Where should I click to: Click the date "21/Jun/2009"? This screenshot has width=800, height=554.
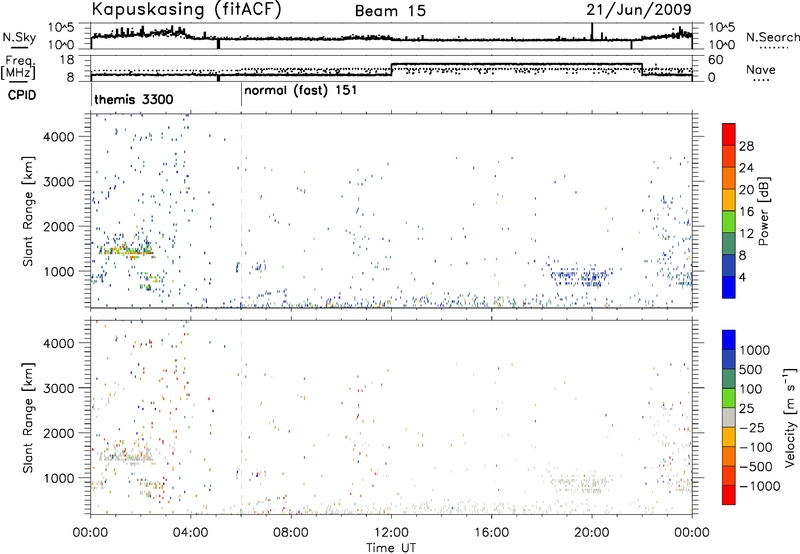click(639, 10)
